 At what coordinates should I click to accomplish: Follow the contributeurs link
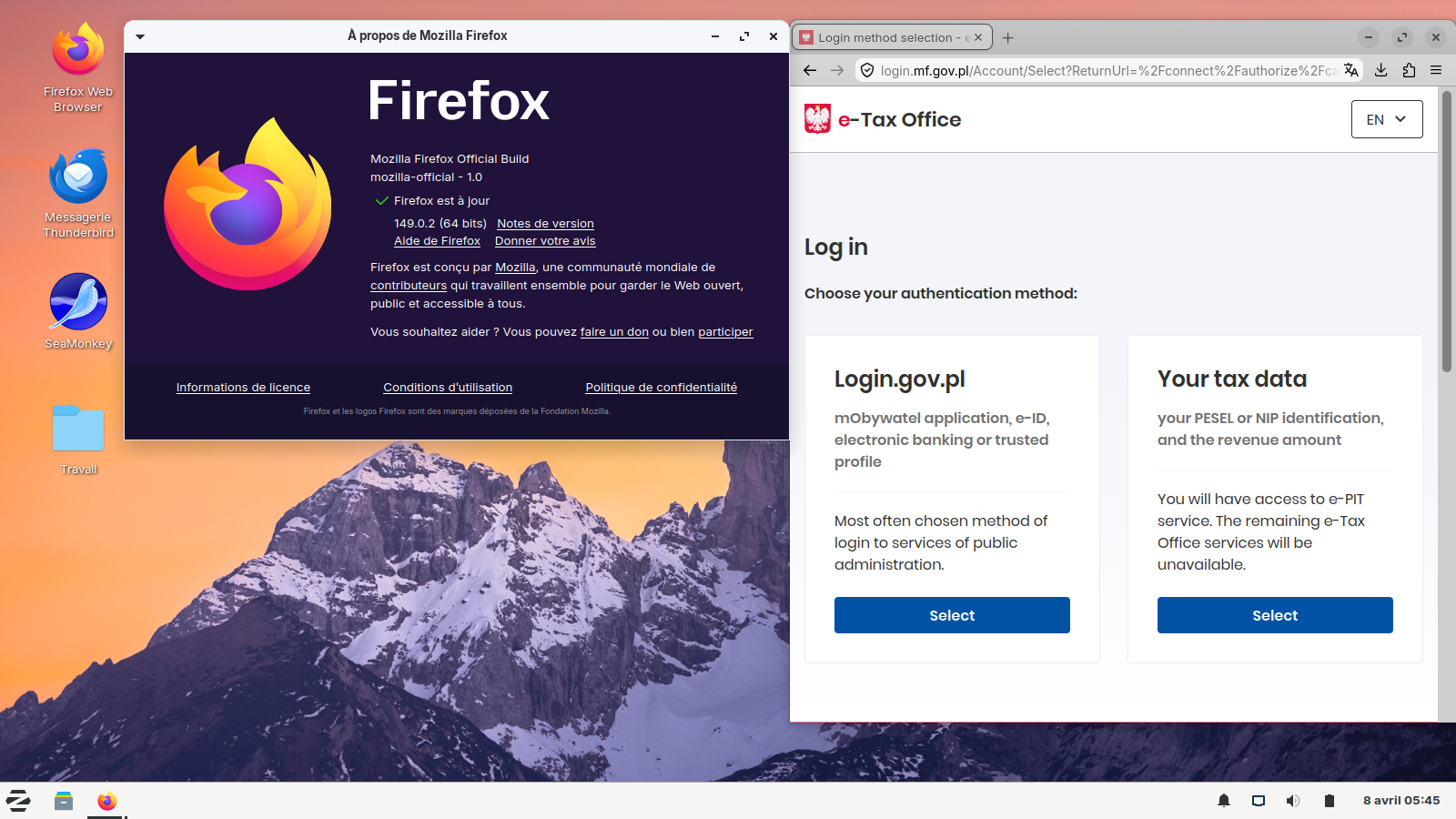click(409, 286)
